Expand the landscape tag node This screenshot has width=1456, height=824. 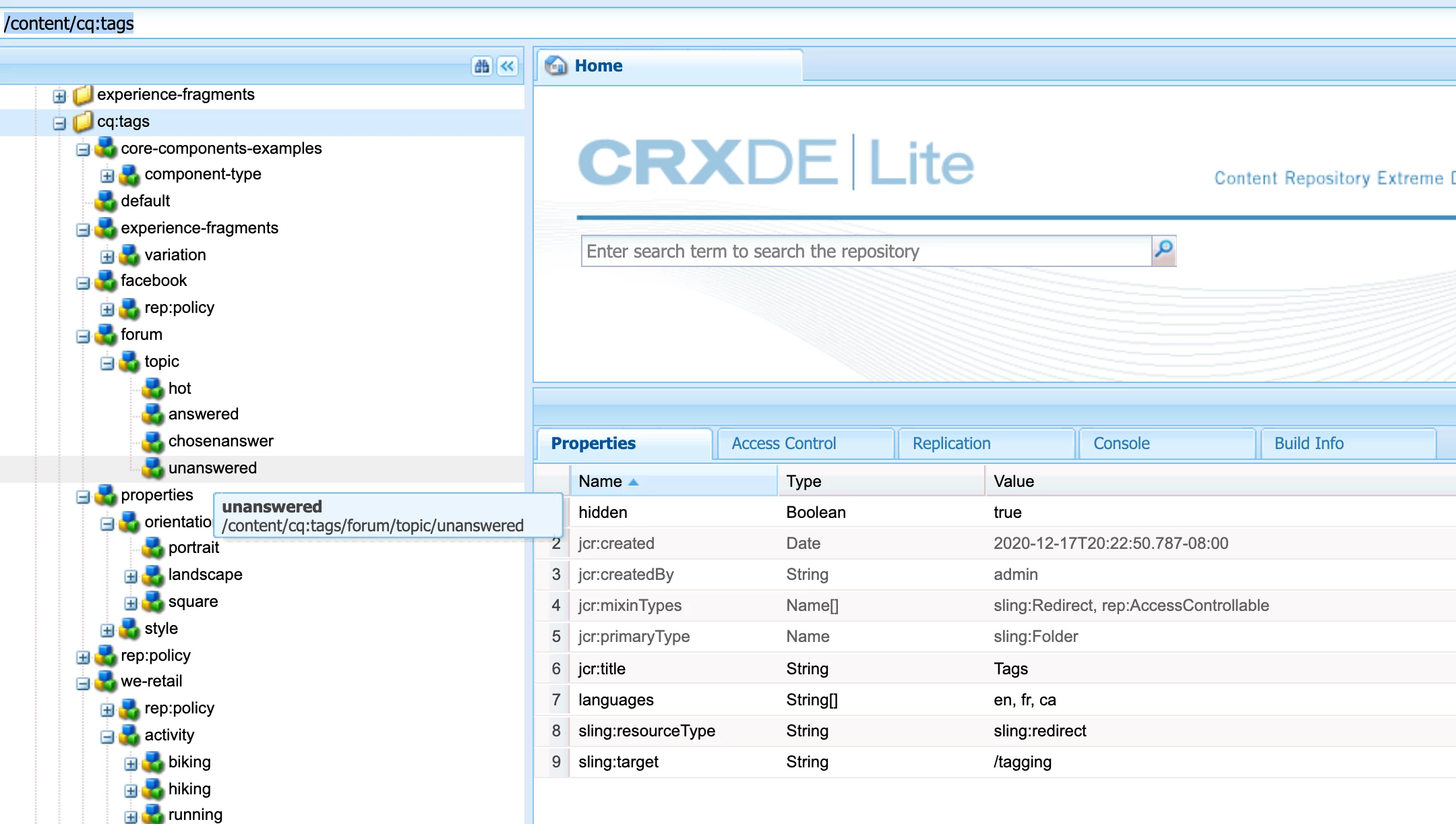point(131,576)
